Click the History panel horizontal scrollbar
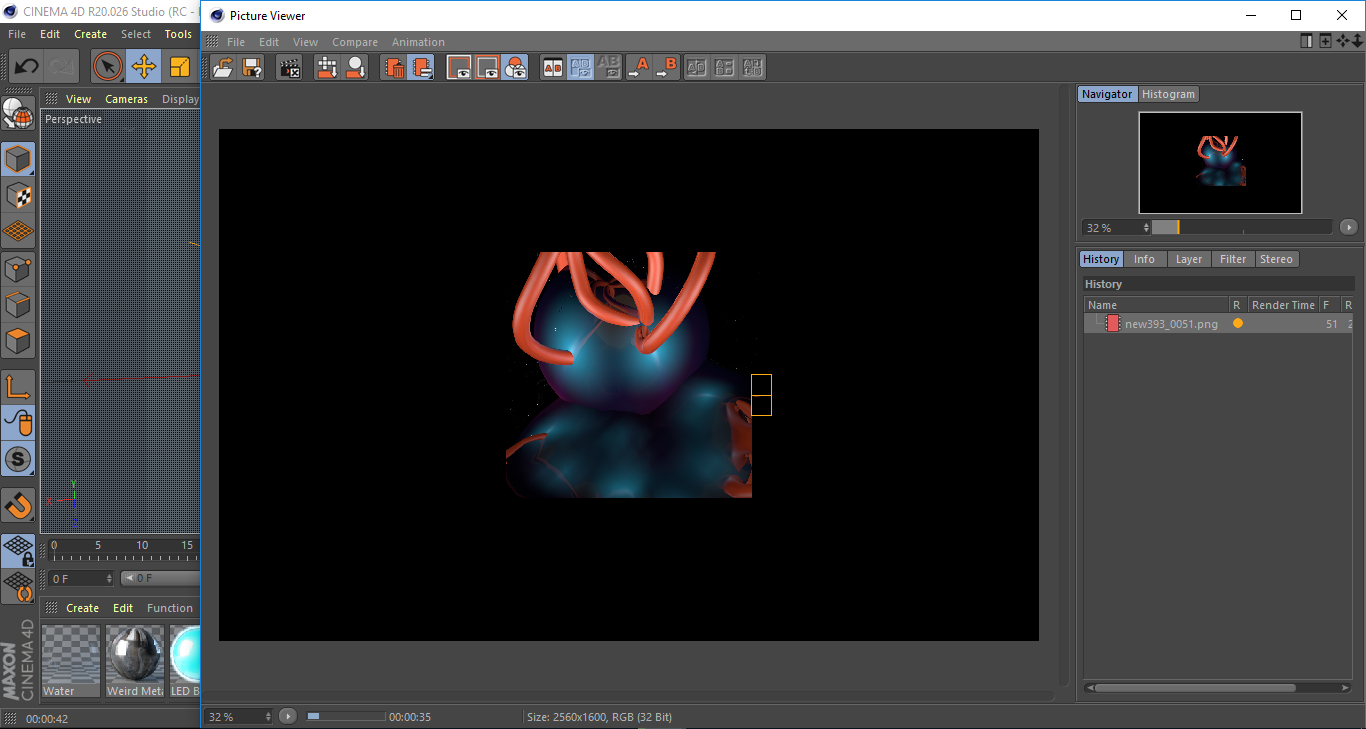The image size is (1366, 729). click(1195, 688)
